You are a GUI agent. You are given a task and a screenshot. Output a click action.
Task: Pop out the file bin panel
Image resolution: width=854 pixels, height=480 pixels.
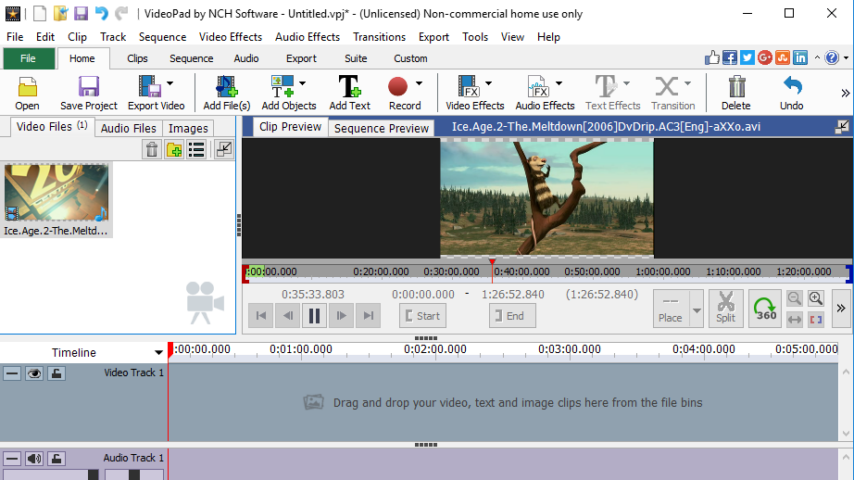tap(224, 149)
